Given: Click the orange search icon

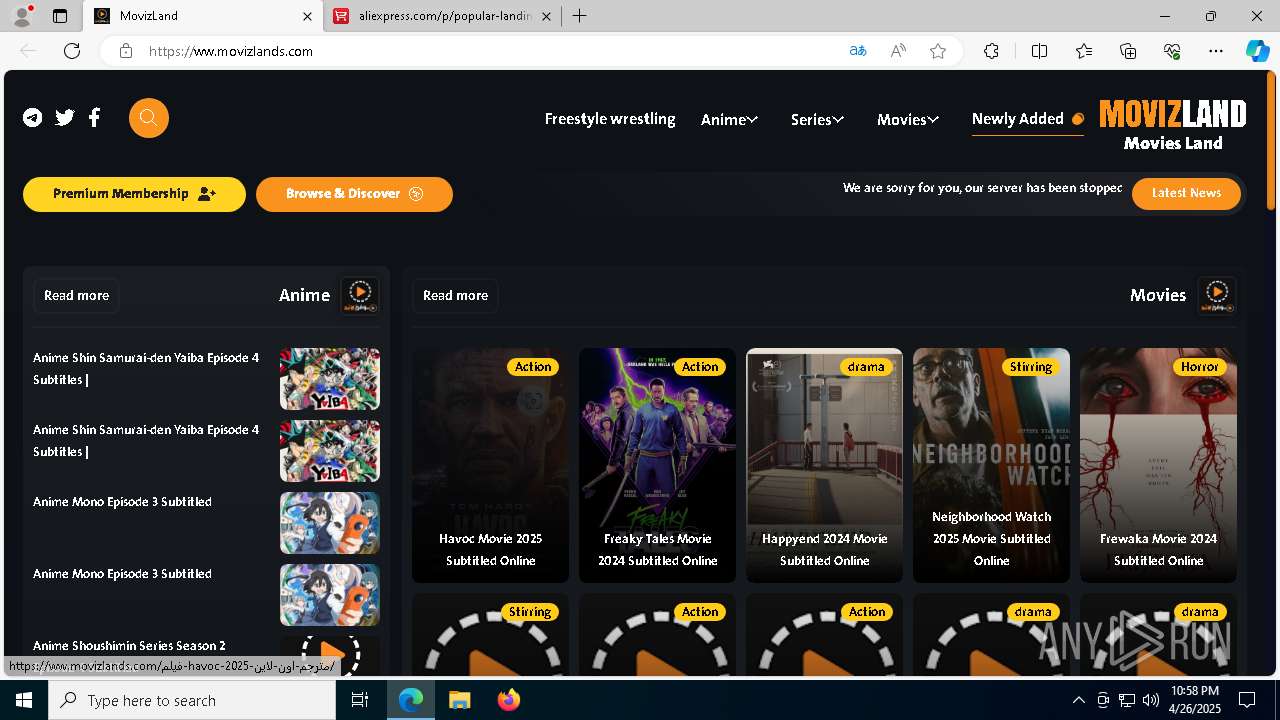Looking at the screenshot, I should 149,118.
